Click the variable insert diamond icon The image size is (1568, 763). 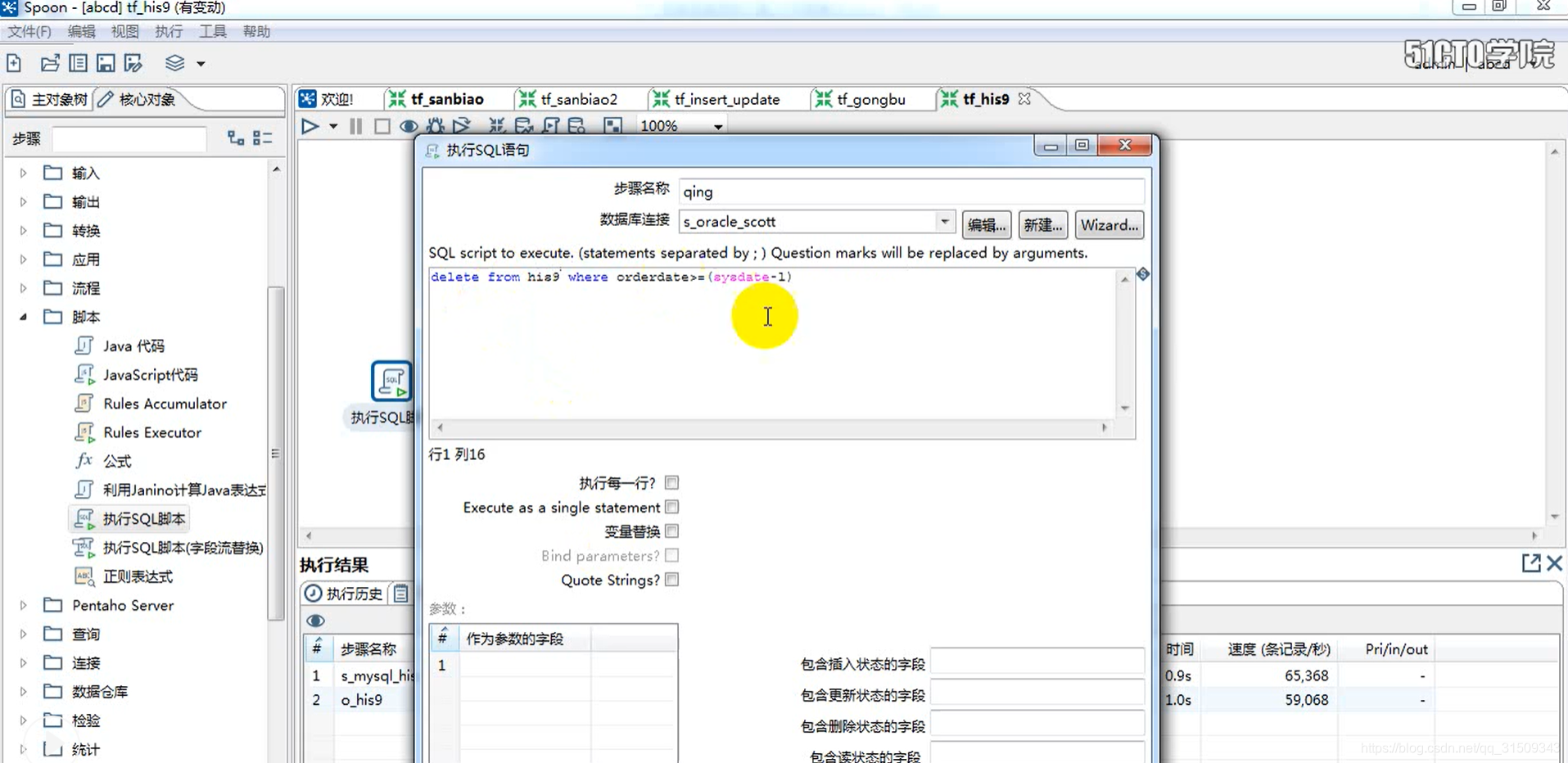pyautogui.click(x=1143, y=274)
